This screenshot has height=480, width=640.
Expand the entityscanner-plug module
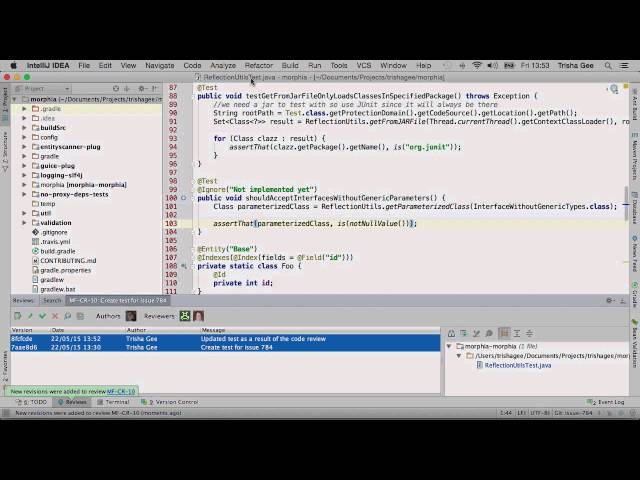point(24,147)
